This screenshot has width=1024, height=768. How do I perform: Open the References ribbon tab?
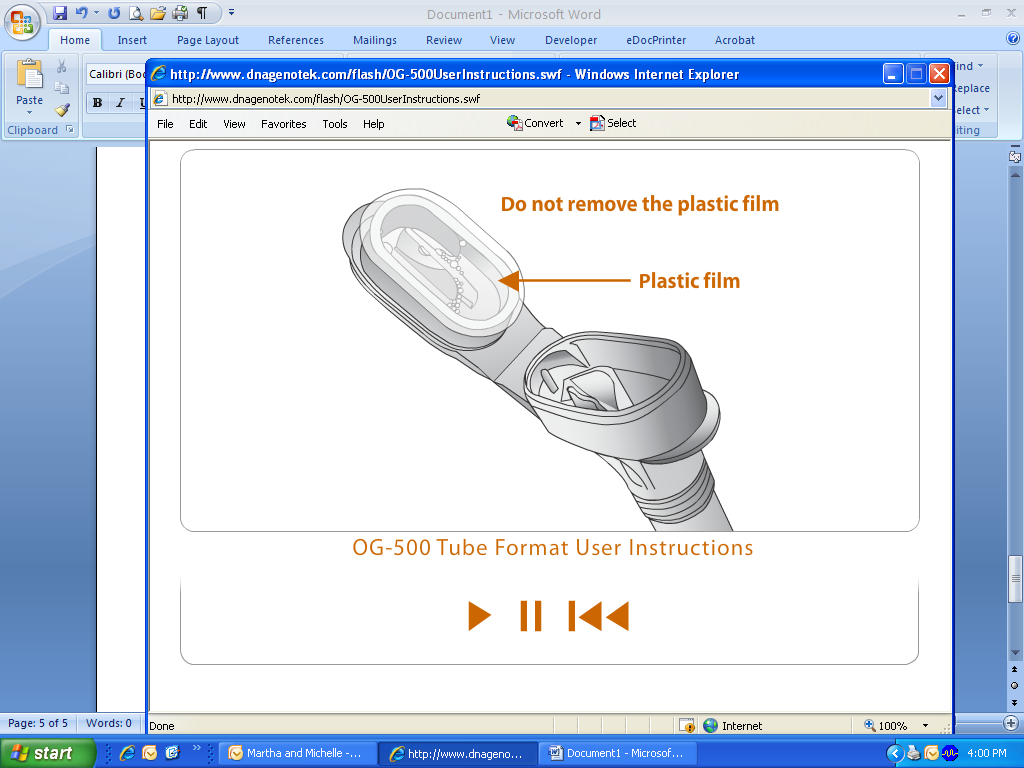coord(296,40)
